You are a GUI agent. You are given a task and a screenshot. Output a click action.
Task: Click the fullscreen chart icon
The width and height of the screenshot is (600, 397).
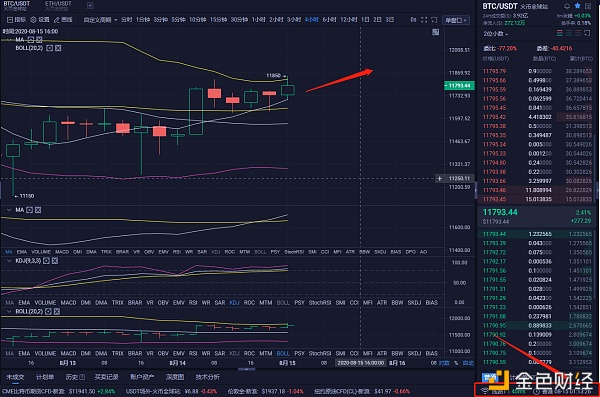tap(424, 20)
